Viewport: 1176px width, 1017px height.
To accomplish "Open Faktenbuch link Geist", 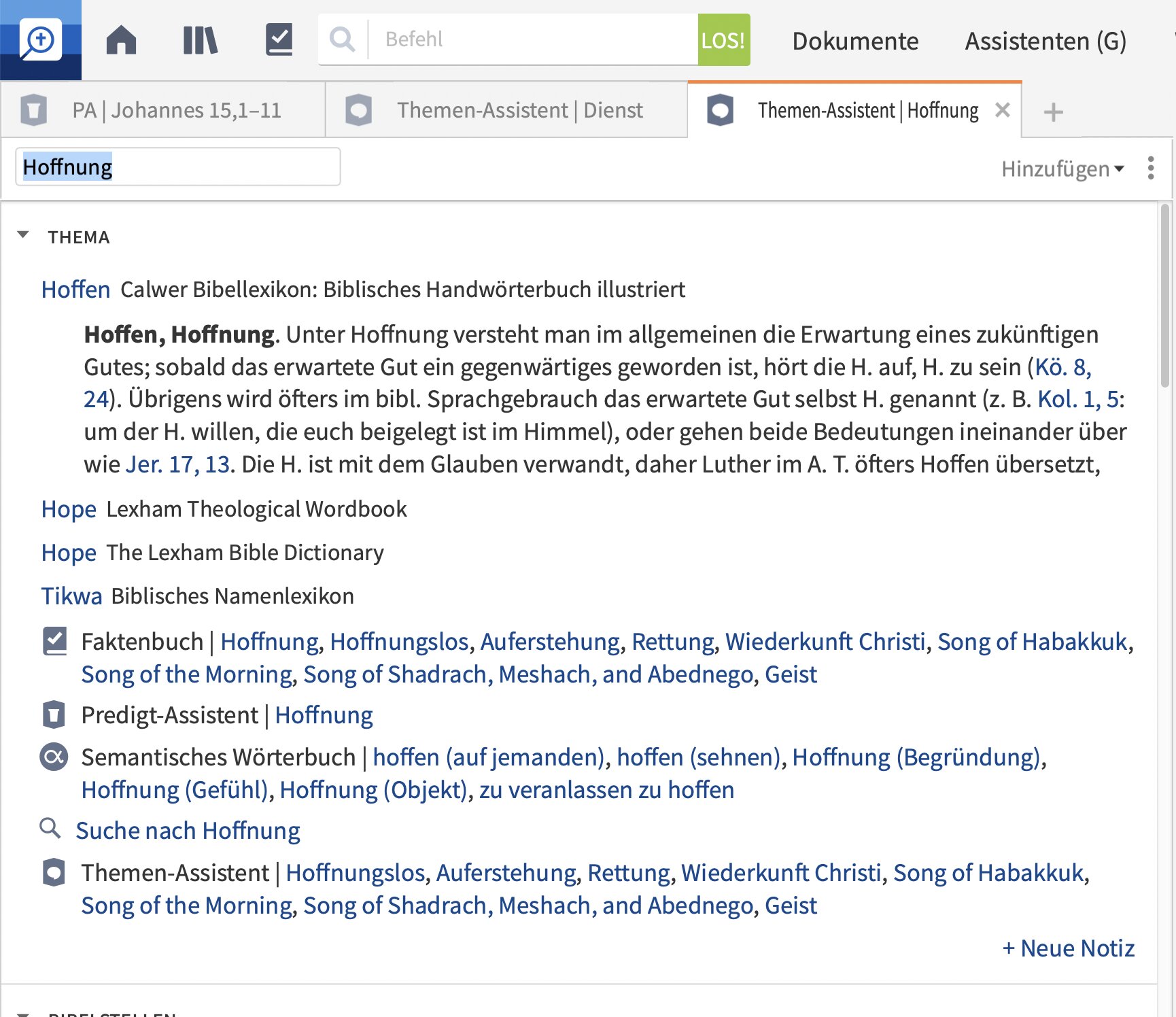I will tap(791, 674).
